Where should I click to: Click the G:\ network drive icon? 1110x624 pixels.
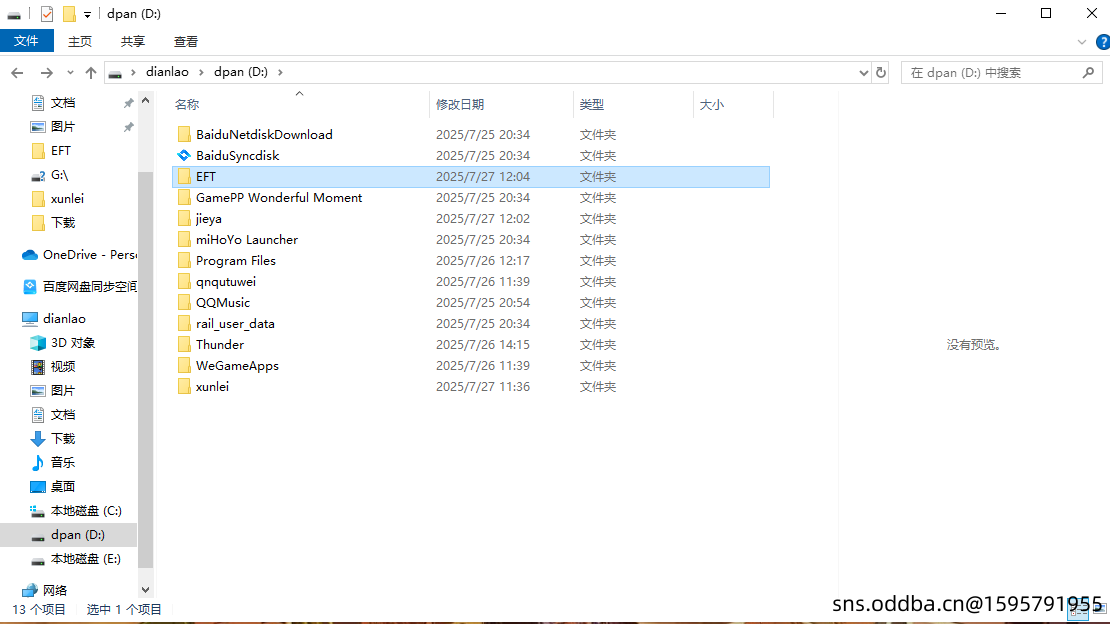38,175
